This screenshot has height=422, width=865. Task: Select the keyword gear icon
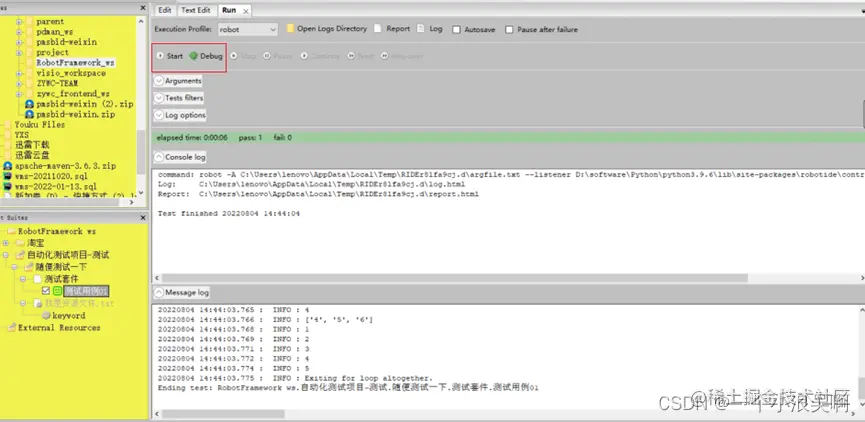pos(46,316)
